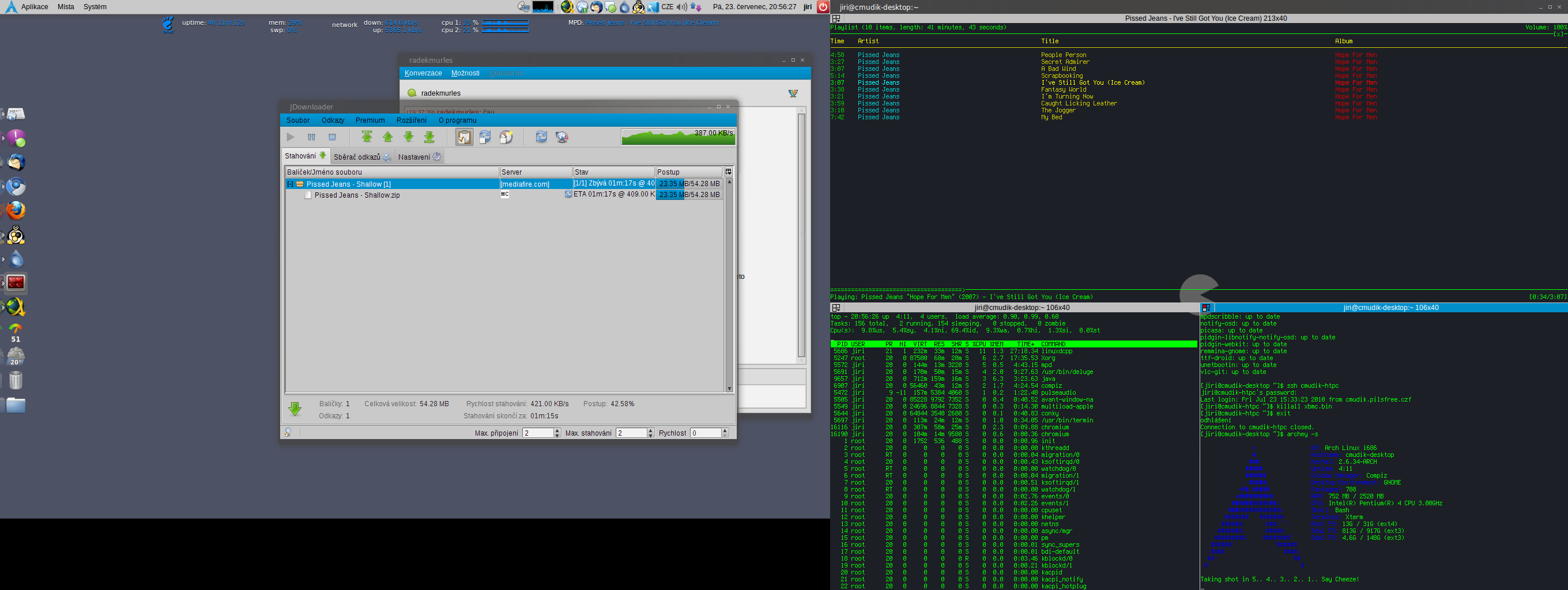Click the Rychlost speed limit field
This screenshot has width=1568, height=590.
(x=706, y=433)
